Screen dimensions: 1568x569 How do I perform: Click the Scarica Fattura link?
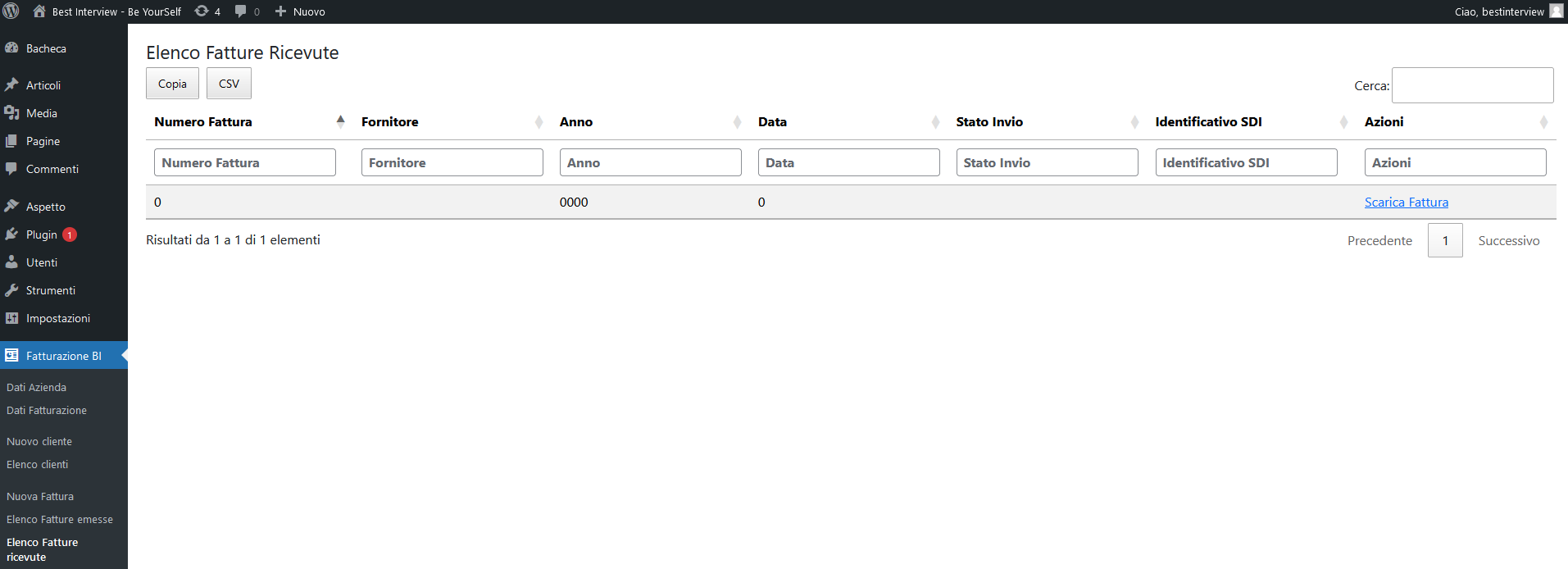click(x=1406, y=203)
